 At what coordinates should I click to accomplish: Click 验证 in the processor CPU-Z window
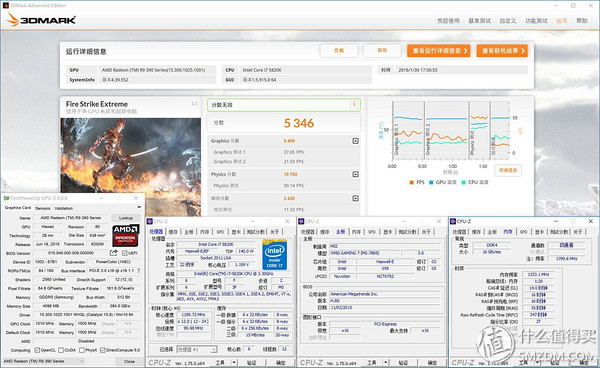[x=251, y=362]
